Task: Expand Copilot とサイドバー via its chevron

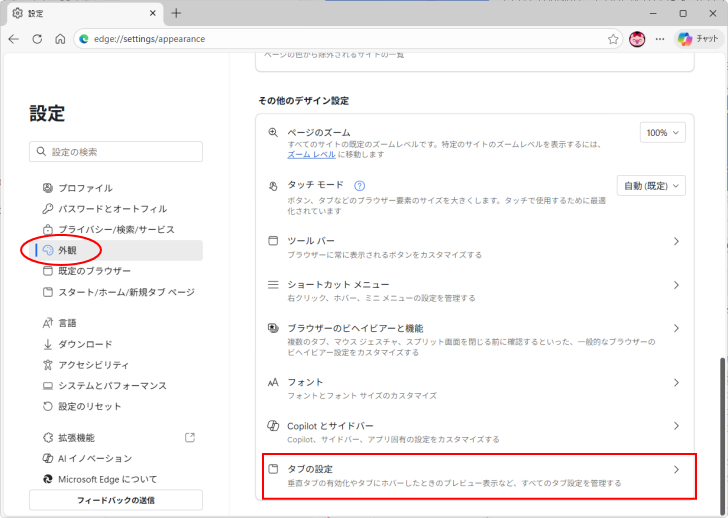Action: point(676,426)
